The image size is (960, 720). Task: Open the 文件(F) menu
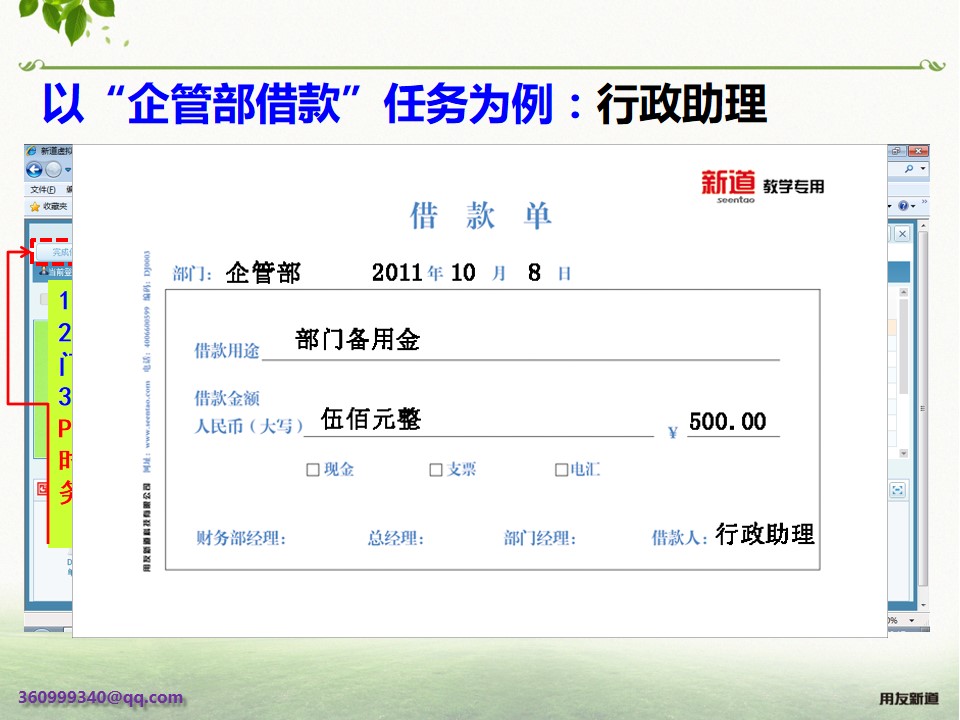(x=43, y=189)
